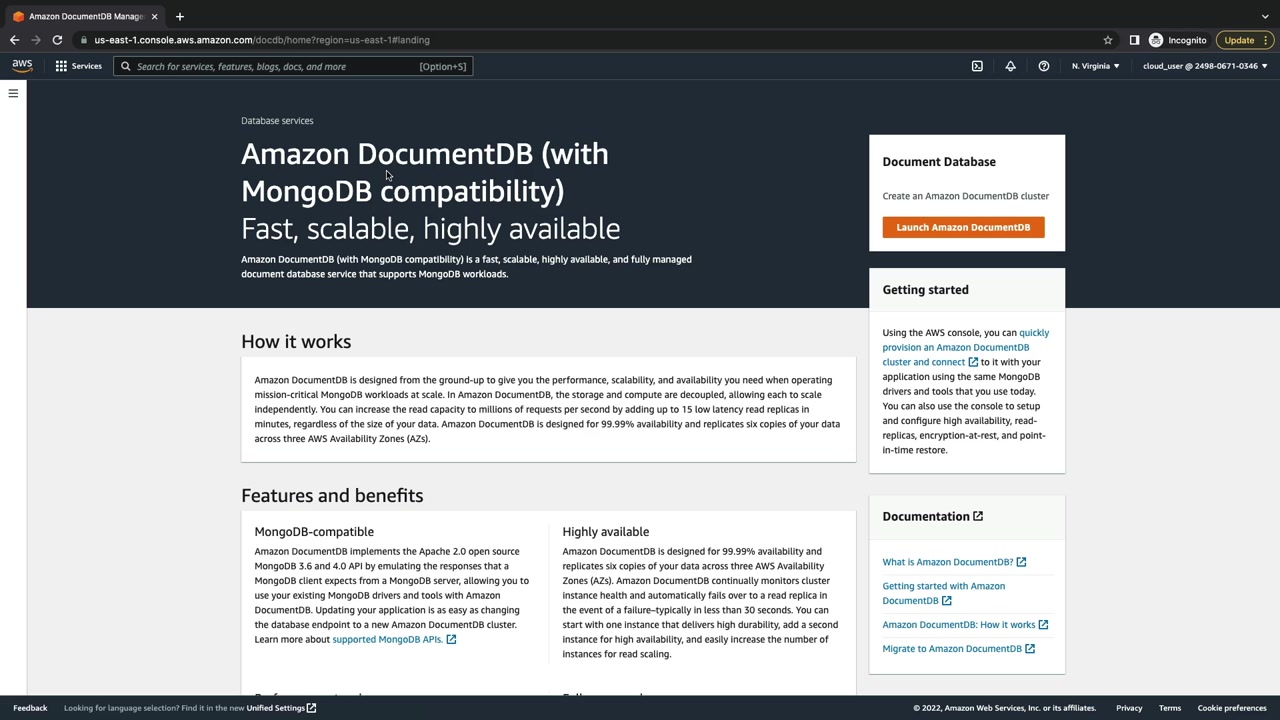The height and width of the screenshot is (720, 1280).
Task: Click the Highly available feature title
Action: pos(605,532)
